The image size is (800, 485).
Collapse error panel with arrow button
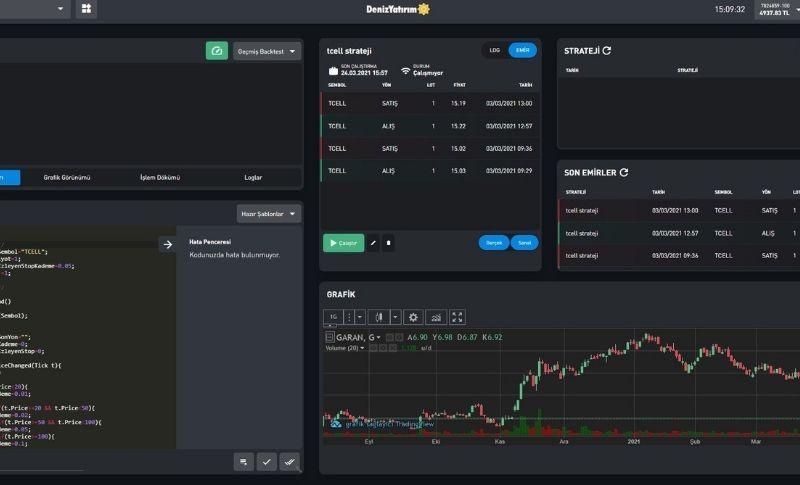(167, 245)
